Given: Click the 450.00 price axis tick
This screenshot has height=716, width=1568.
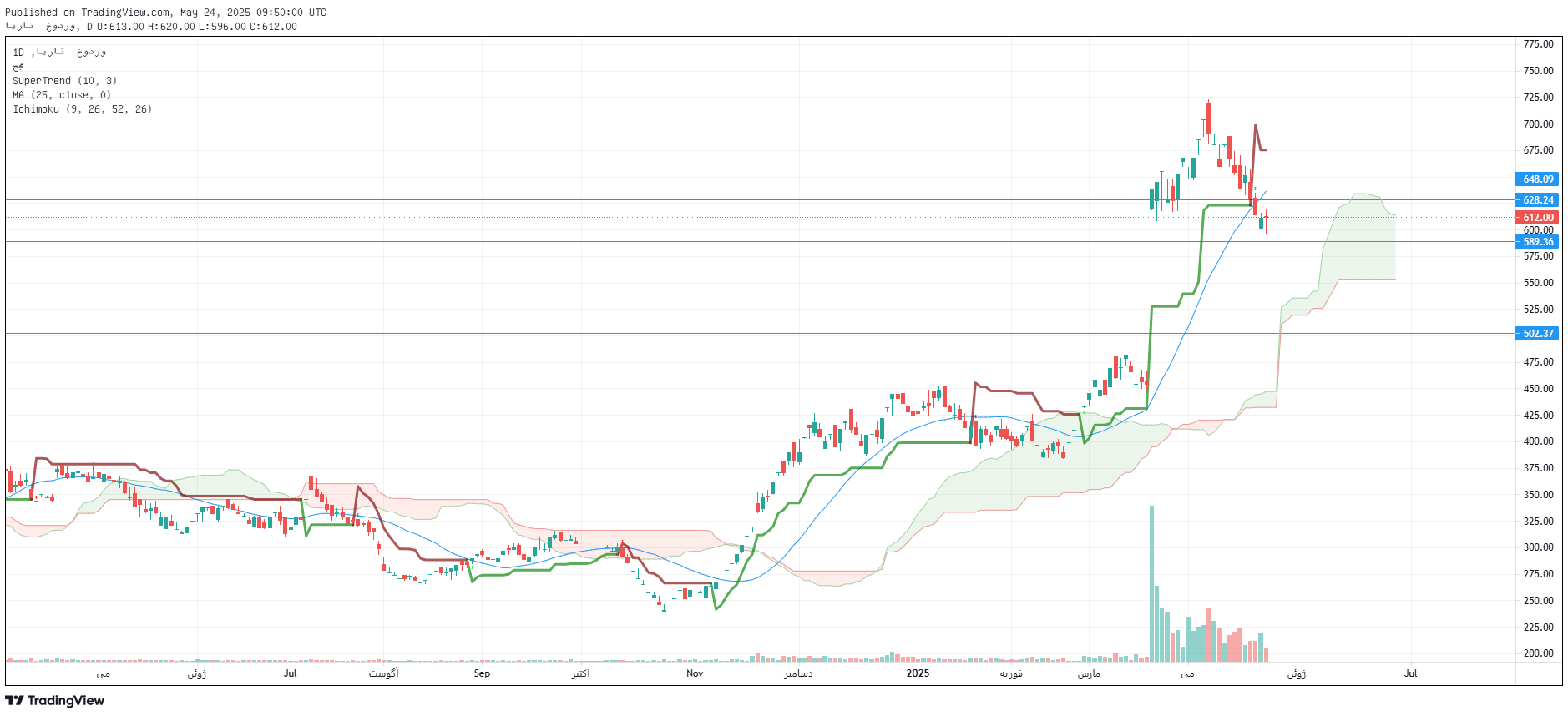Looking at the screenshot, I should click(1538, 389).
